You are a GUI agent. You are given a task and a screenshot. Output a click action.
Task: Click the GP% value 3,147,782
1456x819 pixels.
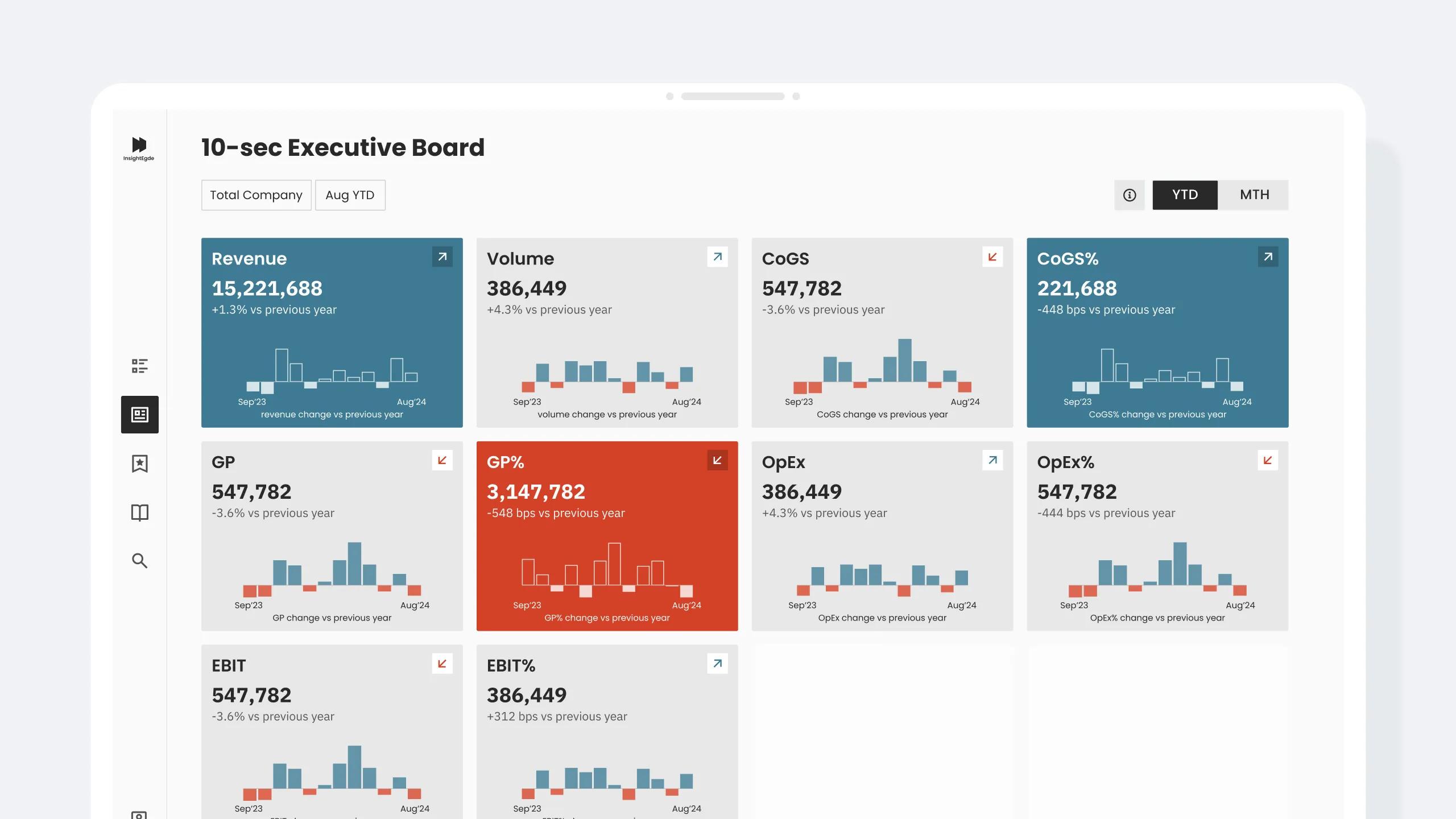536,492
